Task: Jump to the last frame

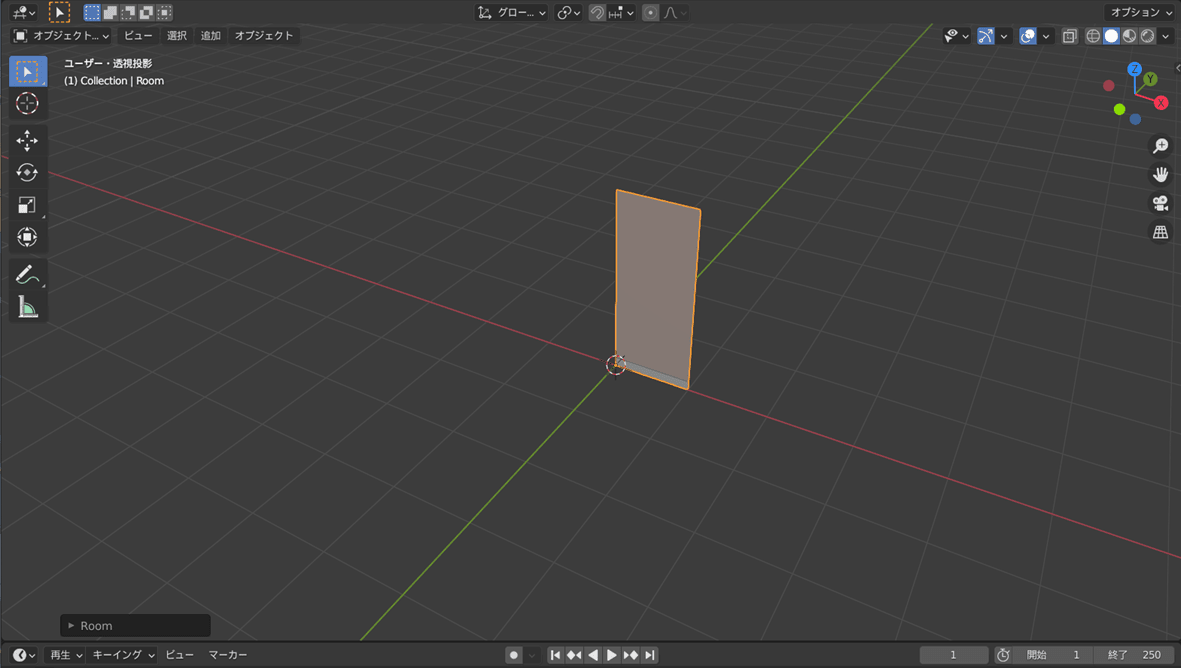Action: [649, 655]
